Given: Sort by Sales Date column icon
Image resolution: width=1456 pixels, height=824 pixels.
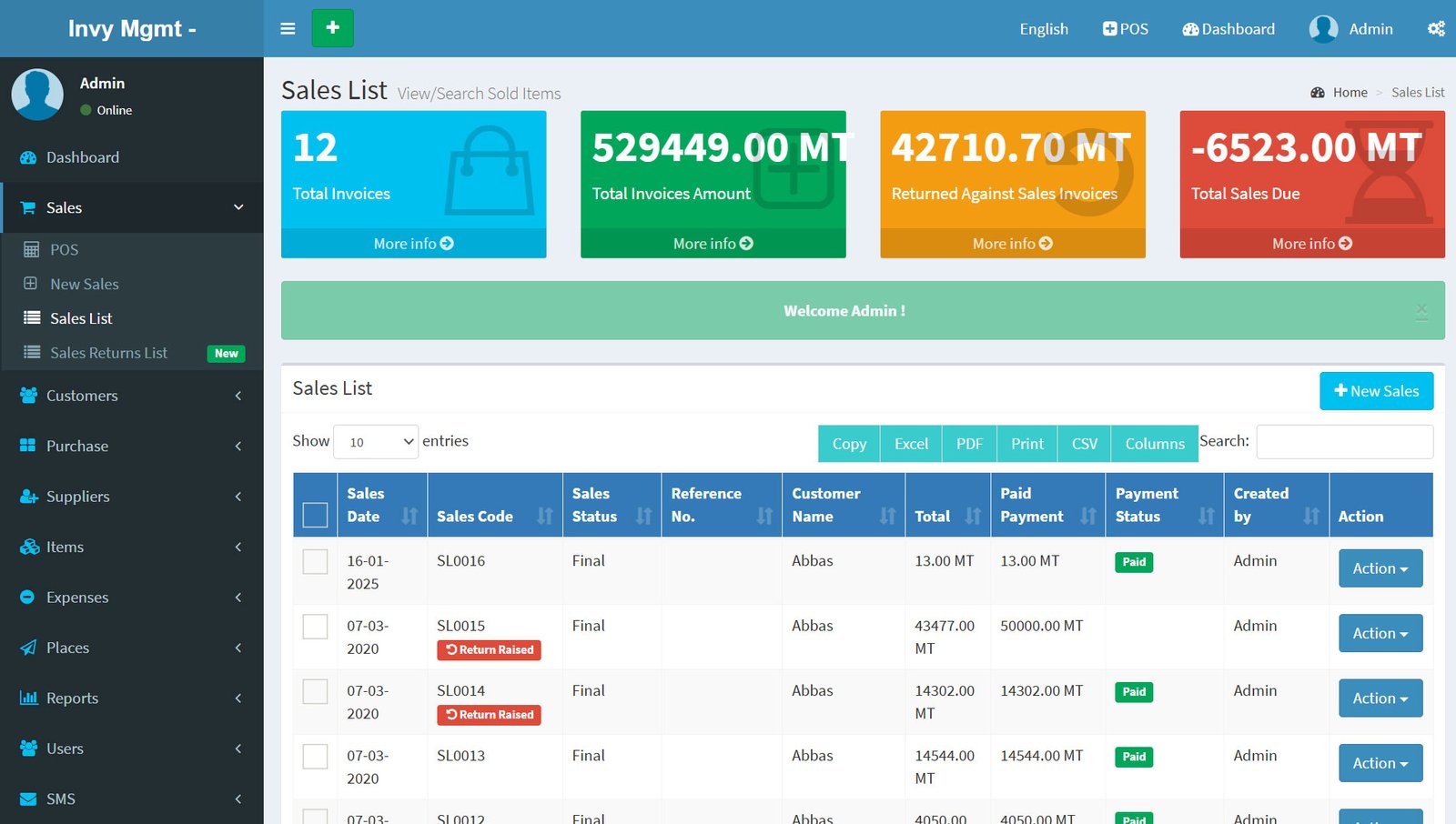Looking at the screenshot, I should click(x=409, y=517).
